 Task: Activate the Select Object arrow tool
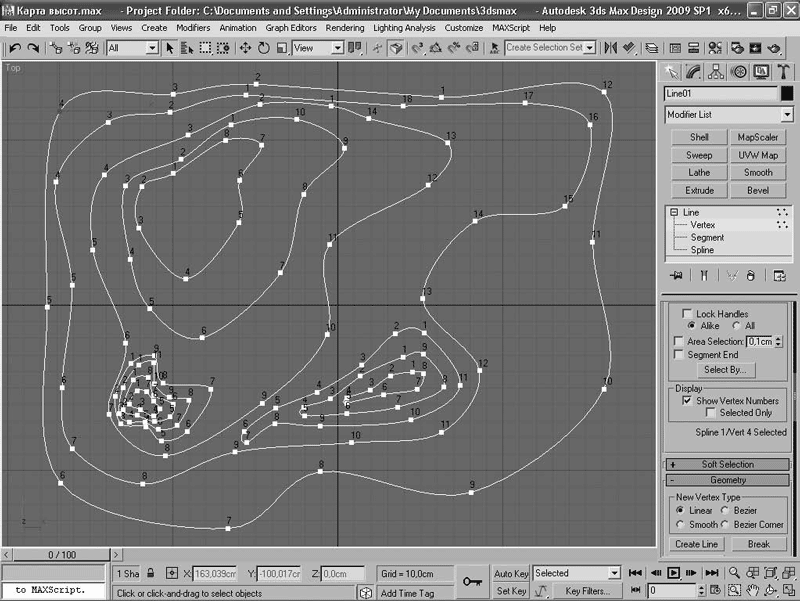pyautogui.click(x=170, y=48)
